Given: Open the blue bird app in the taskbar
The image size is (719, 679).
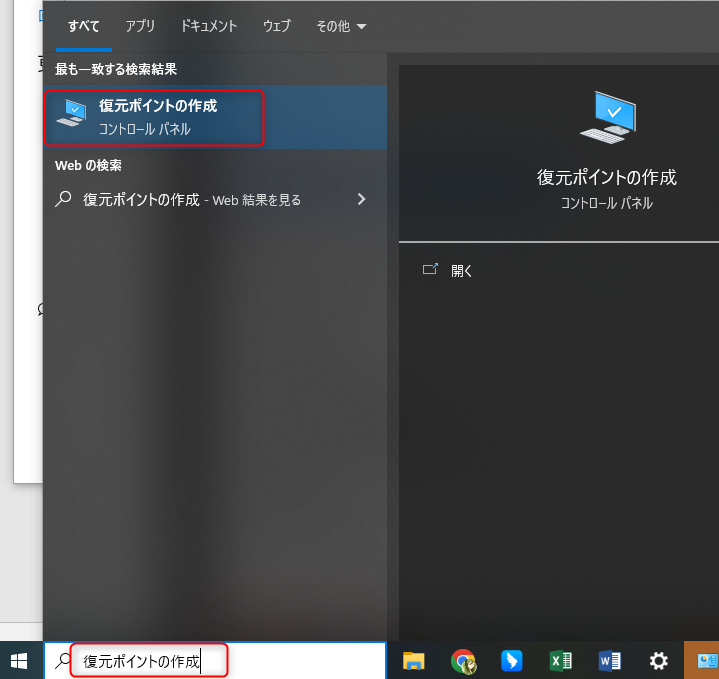Looking at the screenshot, I should (512, 661).
